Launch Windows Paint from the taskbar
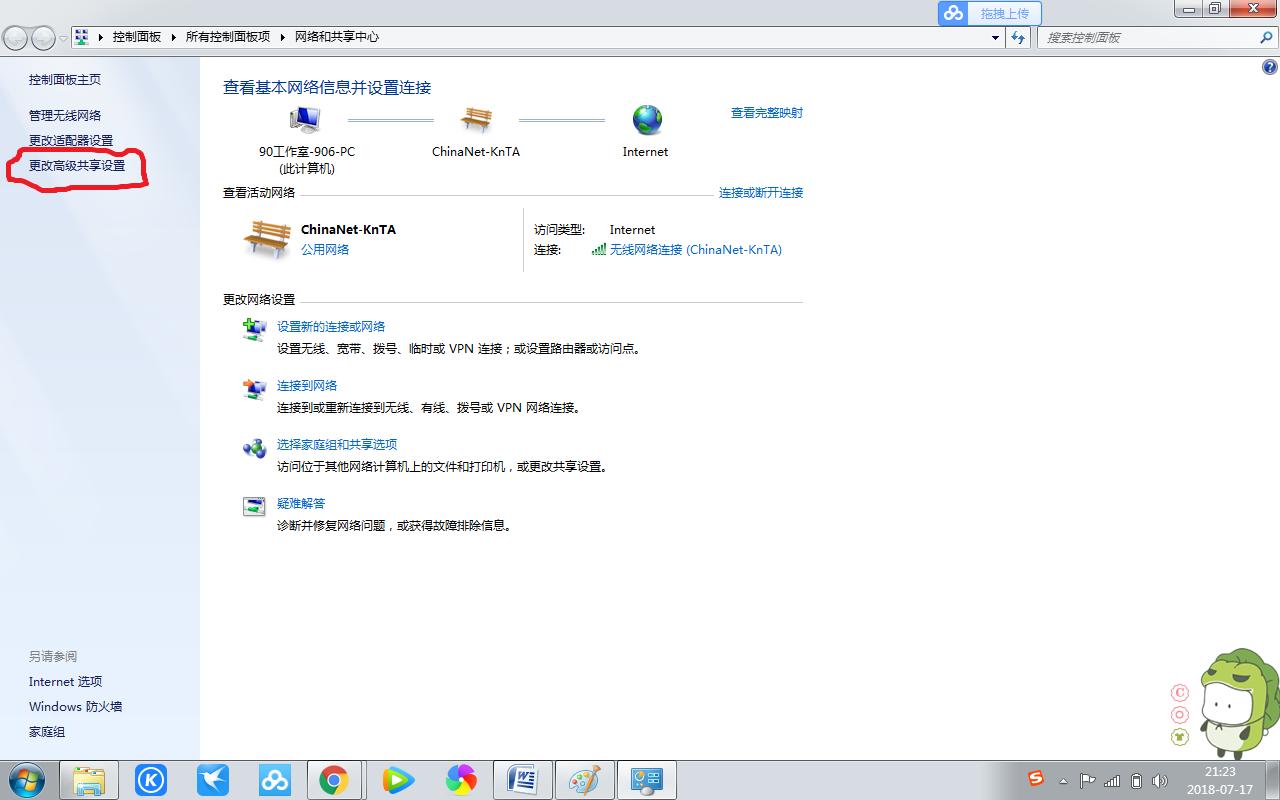This screenshot has height=800, width=1280. pos(585,779)
